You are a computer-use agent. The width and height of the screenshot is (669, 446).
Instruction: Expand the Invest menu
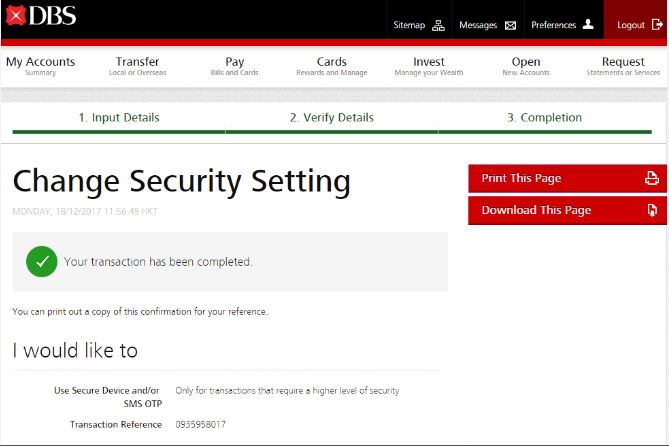[x=429, y=66]
